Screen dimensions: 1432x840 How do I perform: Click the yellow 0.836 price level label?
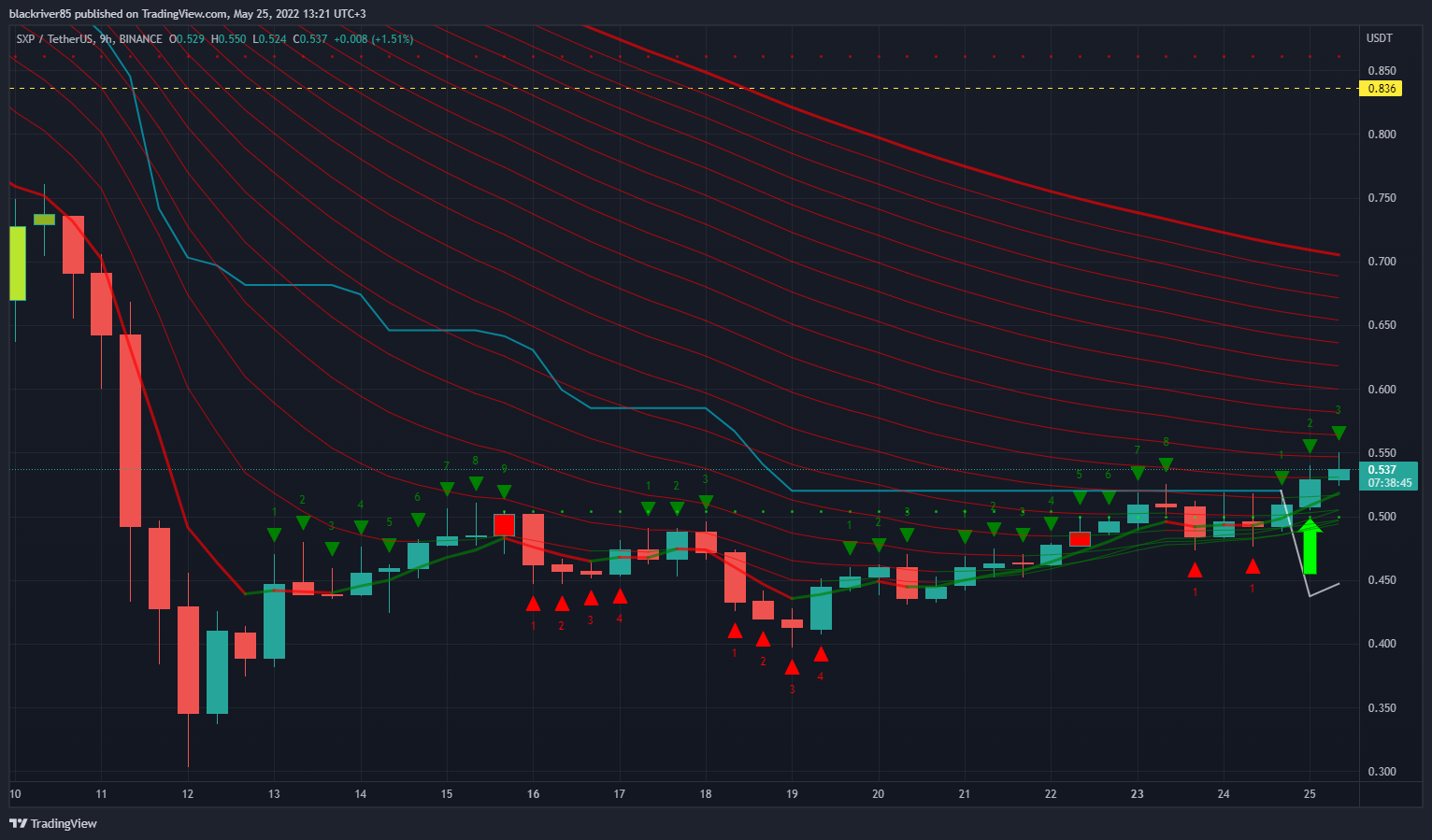[1382, 89]
